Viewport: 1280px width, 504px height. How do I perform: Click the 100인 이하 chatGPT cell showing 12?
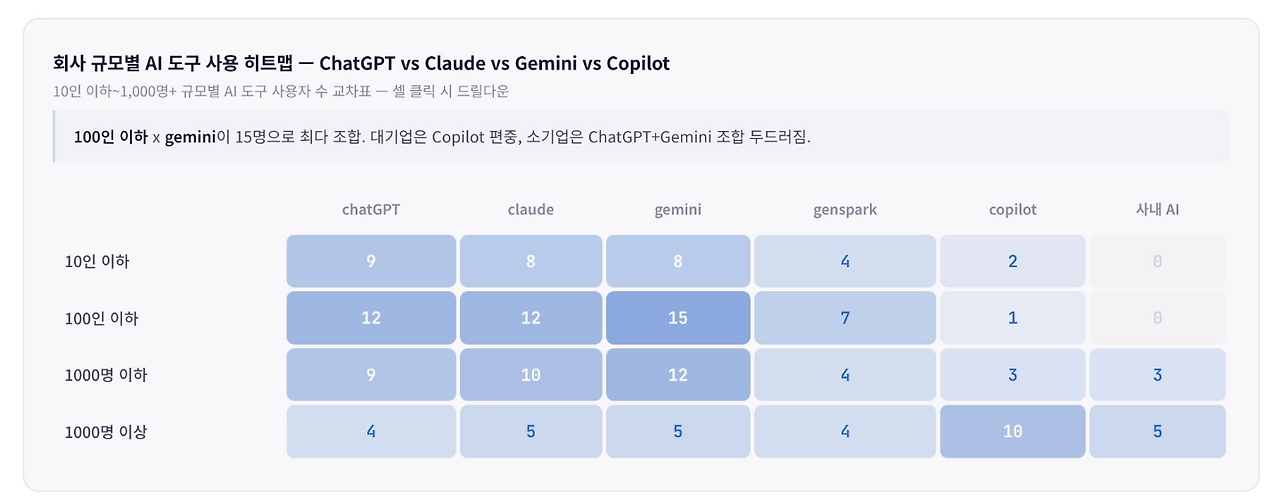pos(371,318)
